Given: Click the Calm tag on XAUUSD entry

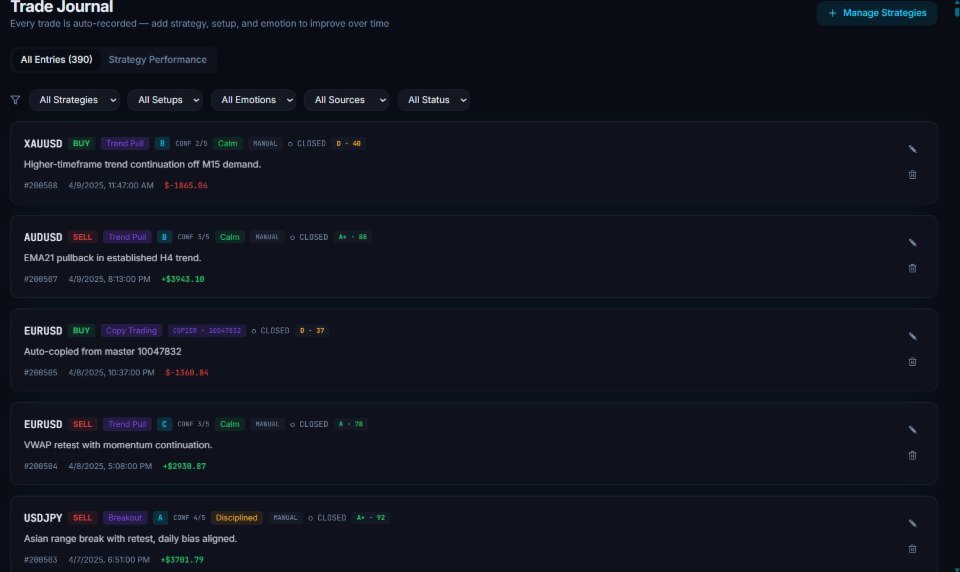Looking at the screenshot, I should [x=228, y=143].
